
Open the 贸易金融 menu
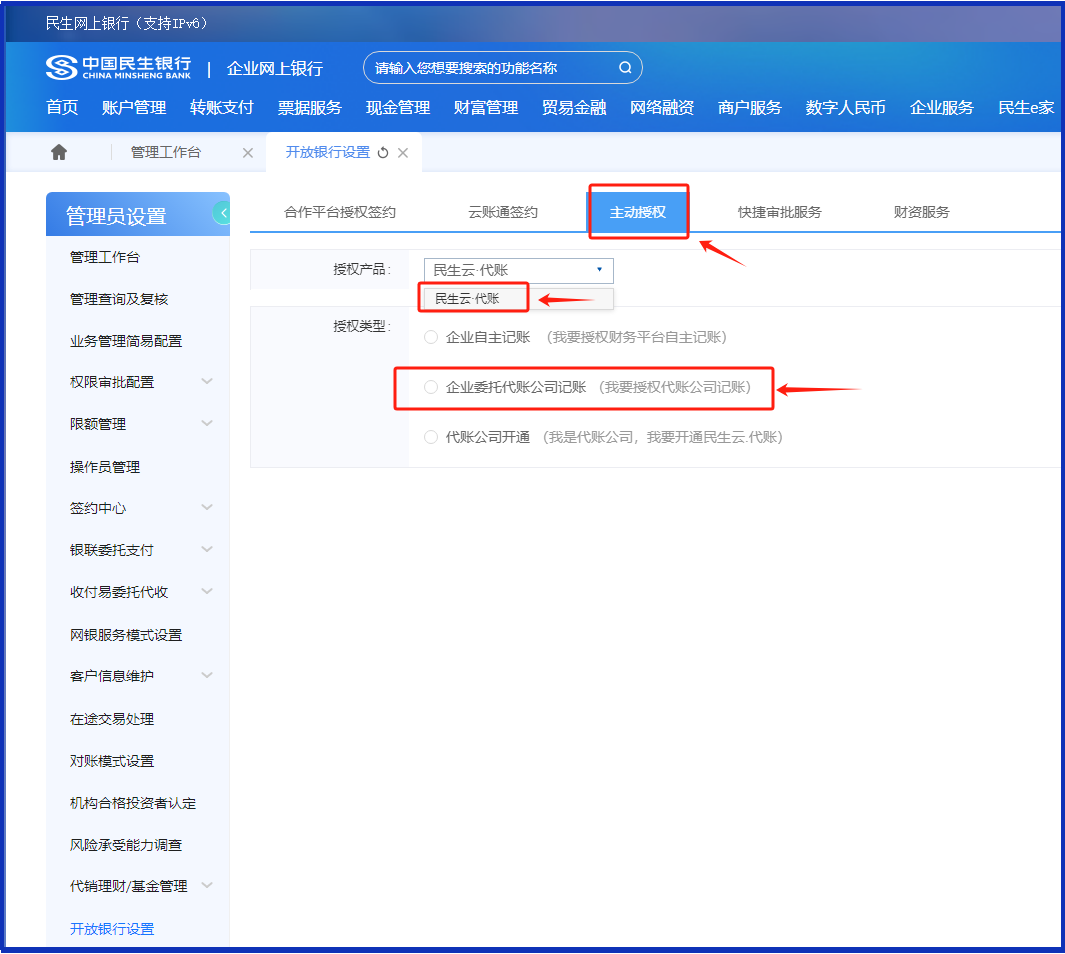pos(574,107)
